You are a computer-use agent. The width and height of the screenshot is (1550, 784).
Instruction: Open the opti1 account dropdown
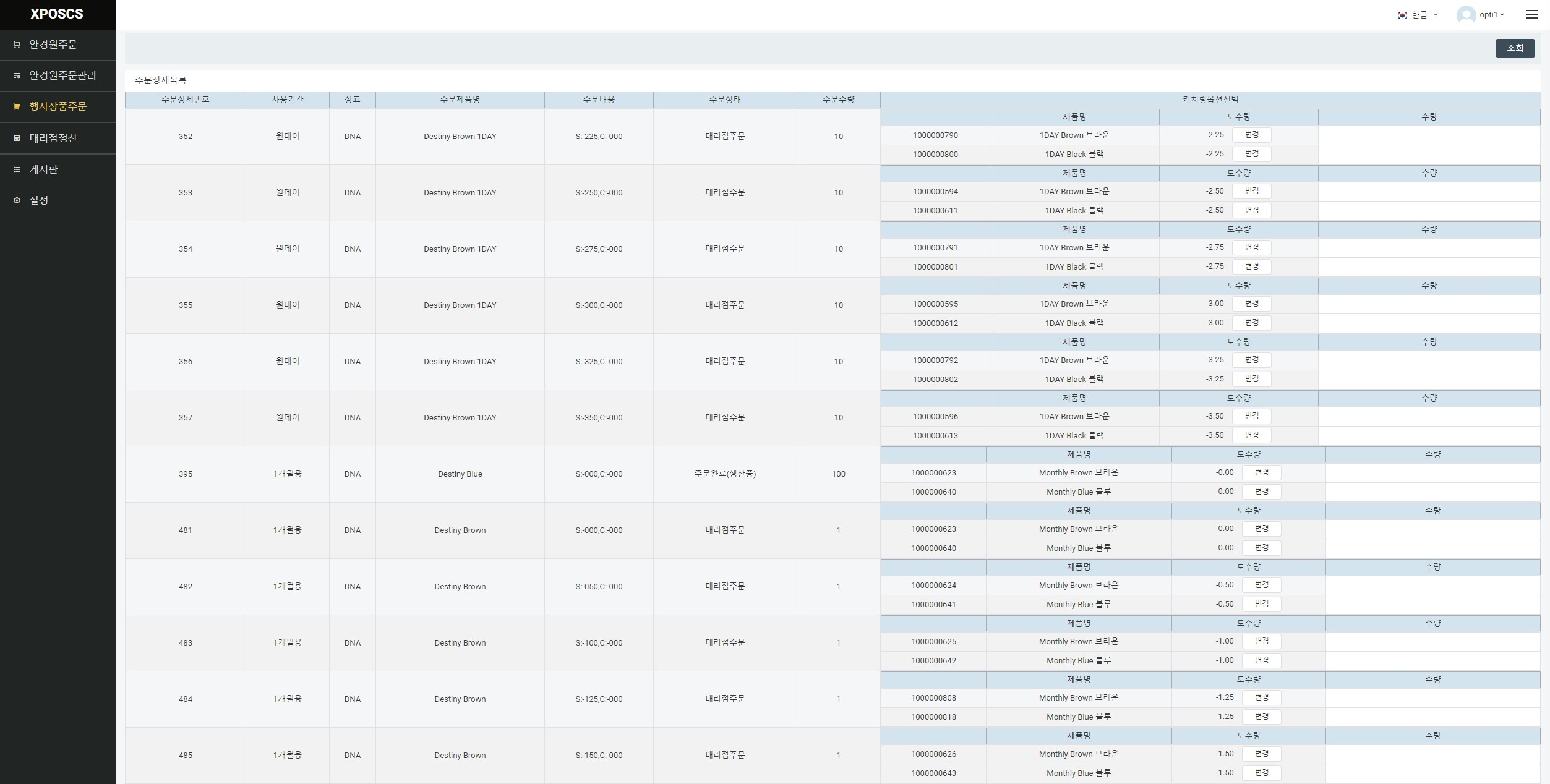1492,14
